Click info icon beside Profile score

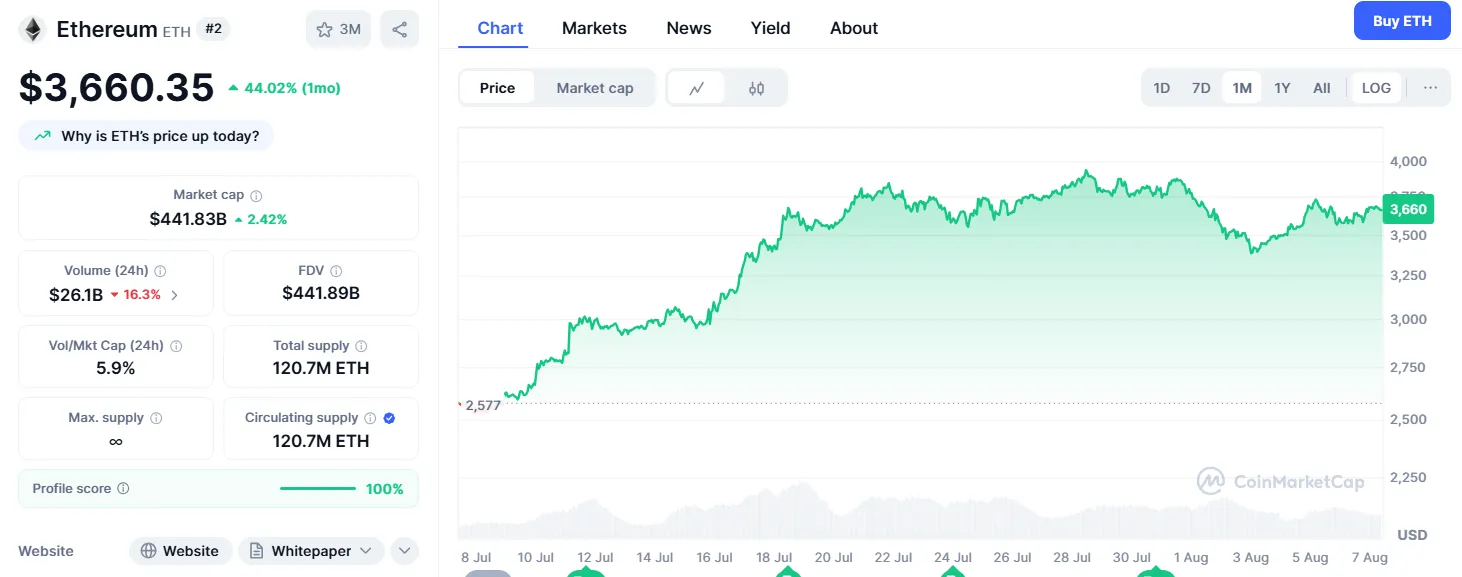coord(123,489)
